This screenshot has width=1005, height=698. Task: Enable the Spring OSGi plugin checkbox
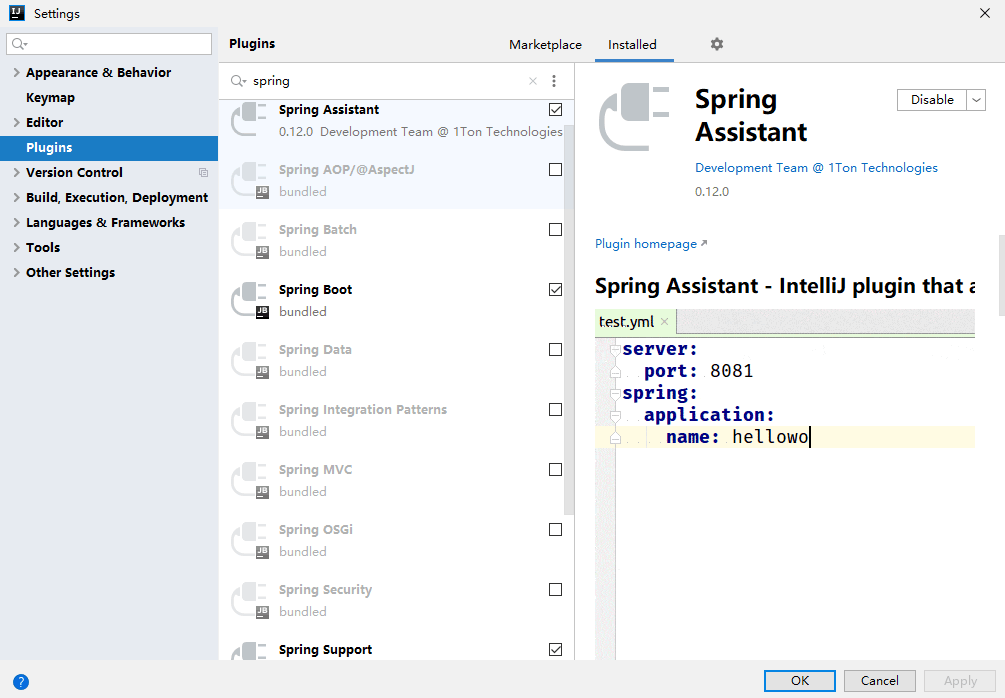click(x=556, y=529)
